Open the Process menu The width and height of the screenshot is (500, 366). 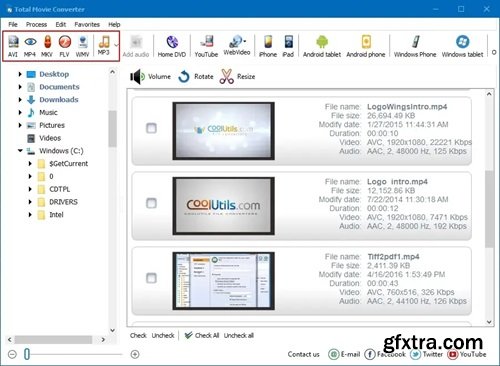point(36,24)
